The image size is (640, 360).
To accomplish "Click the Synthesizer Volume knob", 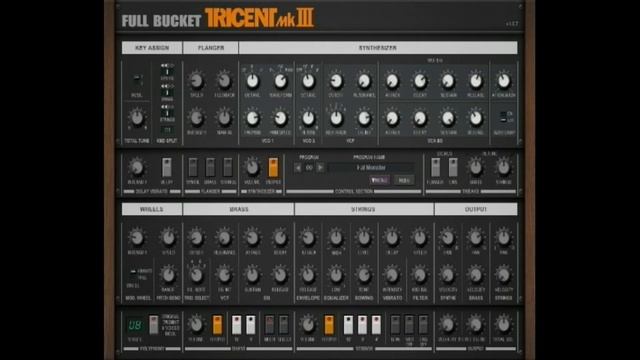I will (252, 167).
